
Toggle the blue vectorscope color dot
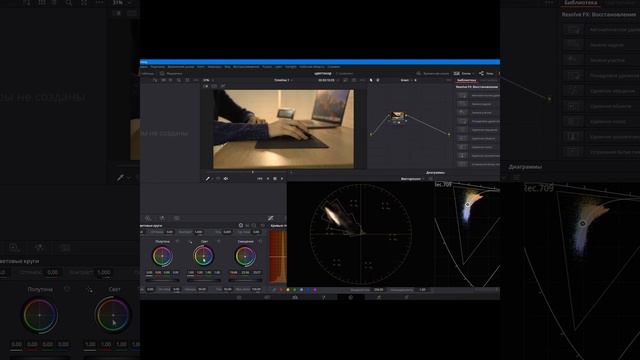(308, 290)
